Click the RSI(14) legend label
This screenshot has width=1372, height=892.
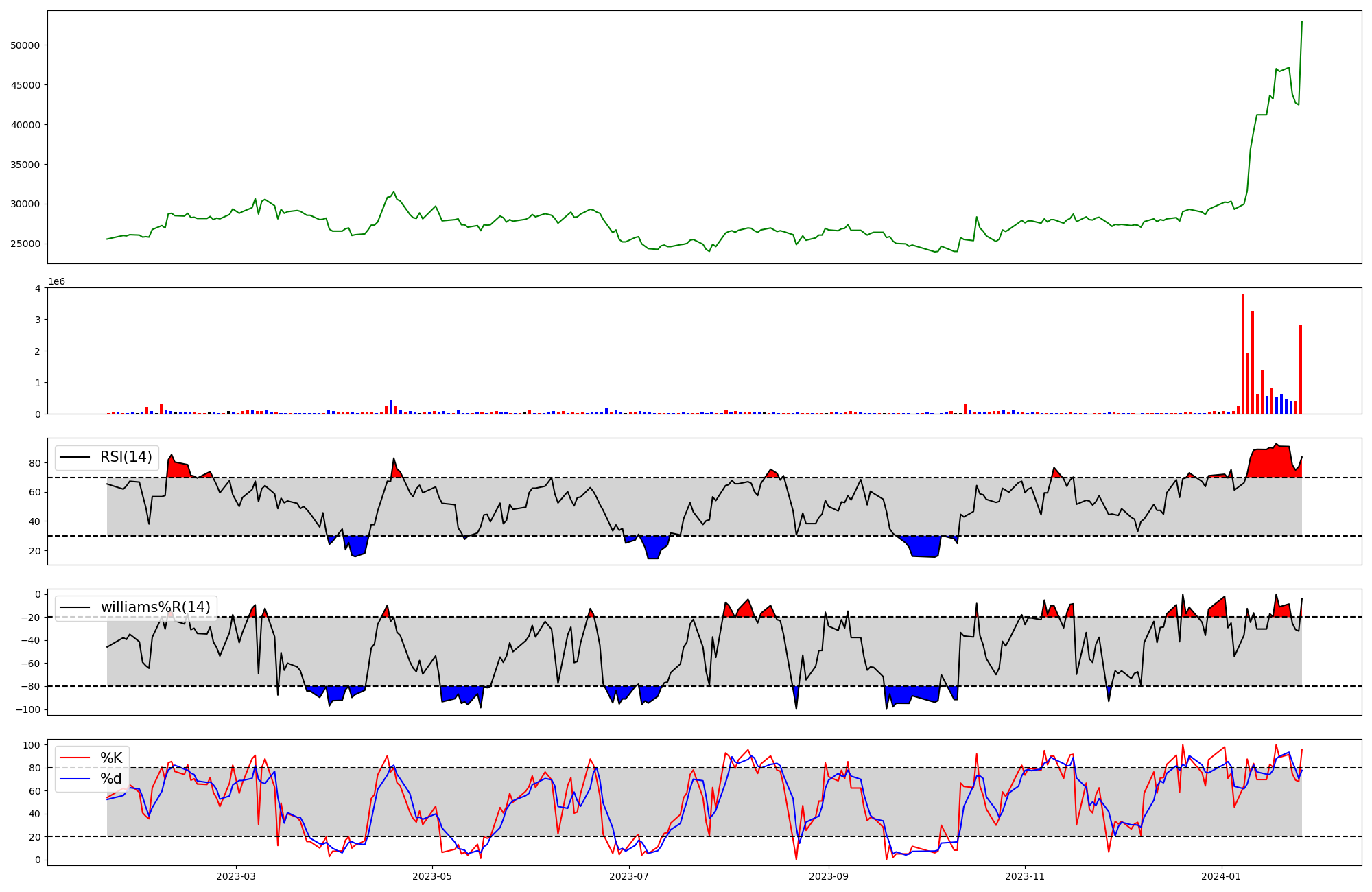pyautogui.click(x=126, y=457)
